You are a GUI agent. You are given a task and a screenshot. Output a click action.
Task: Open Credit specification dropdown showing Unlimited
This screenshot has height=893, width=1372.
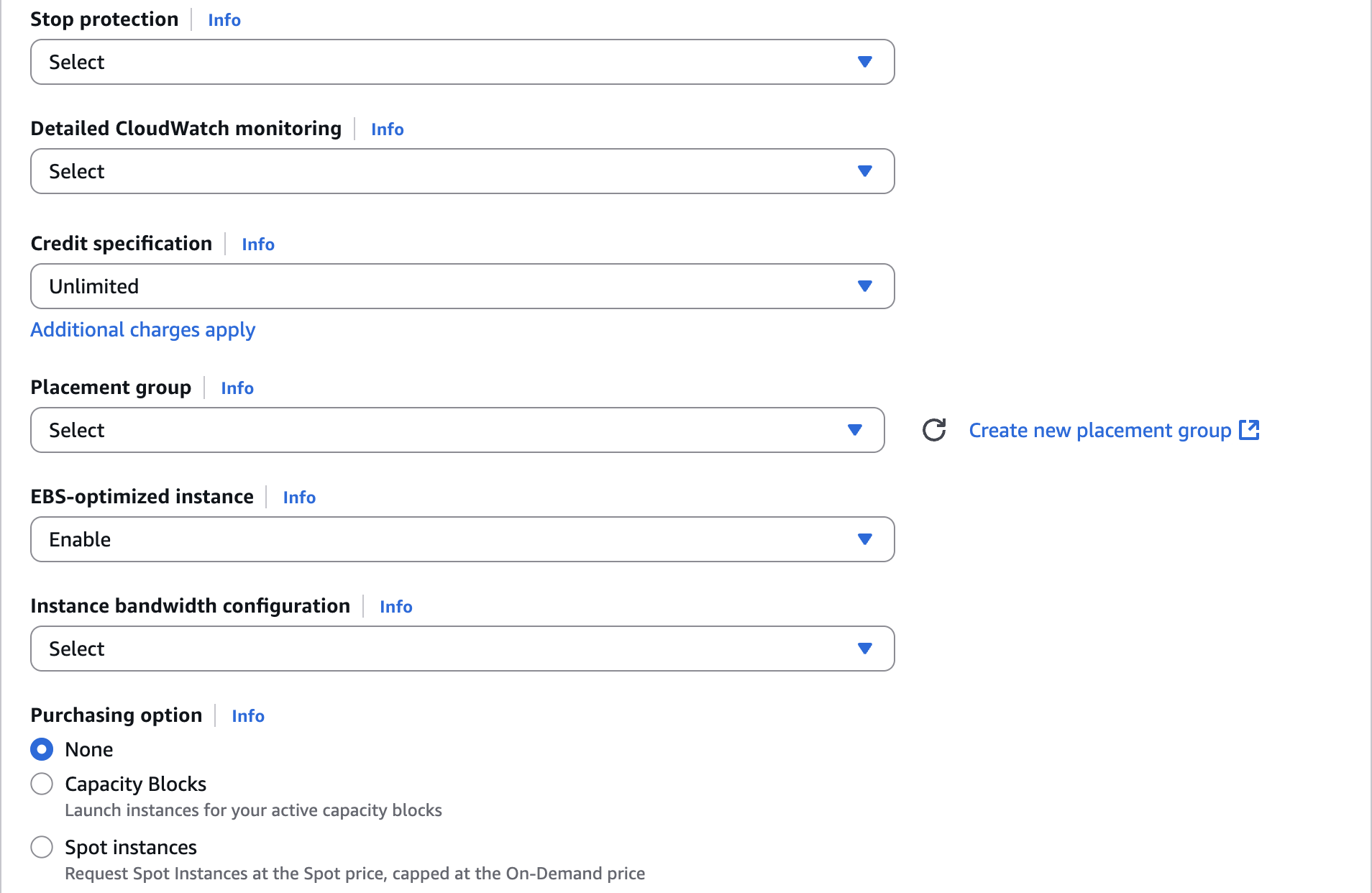tap(462, 286)
